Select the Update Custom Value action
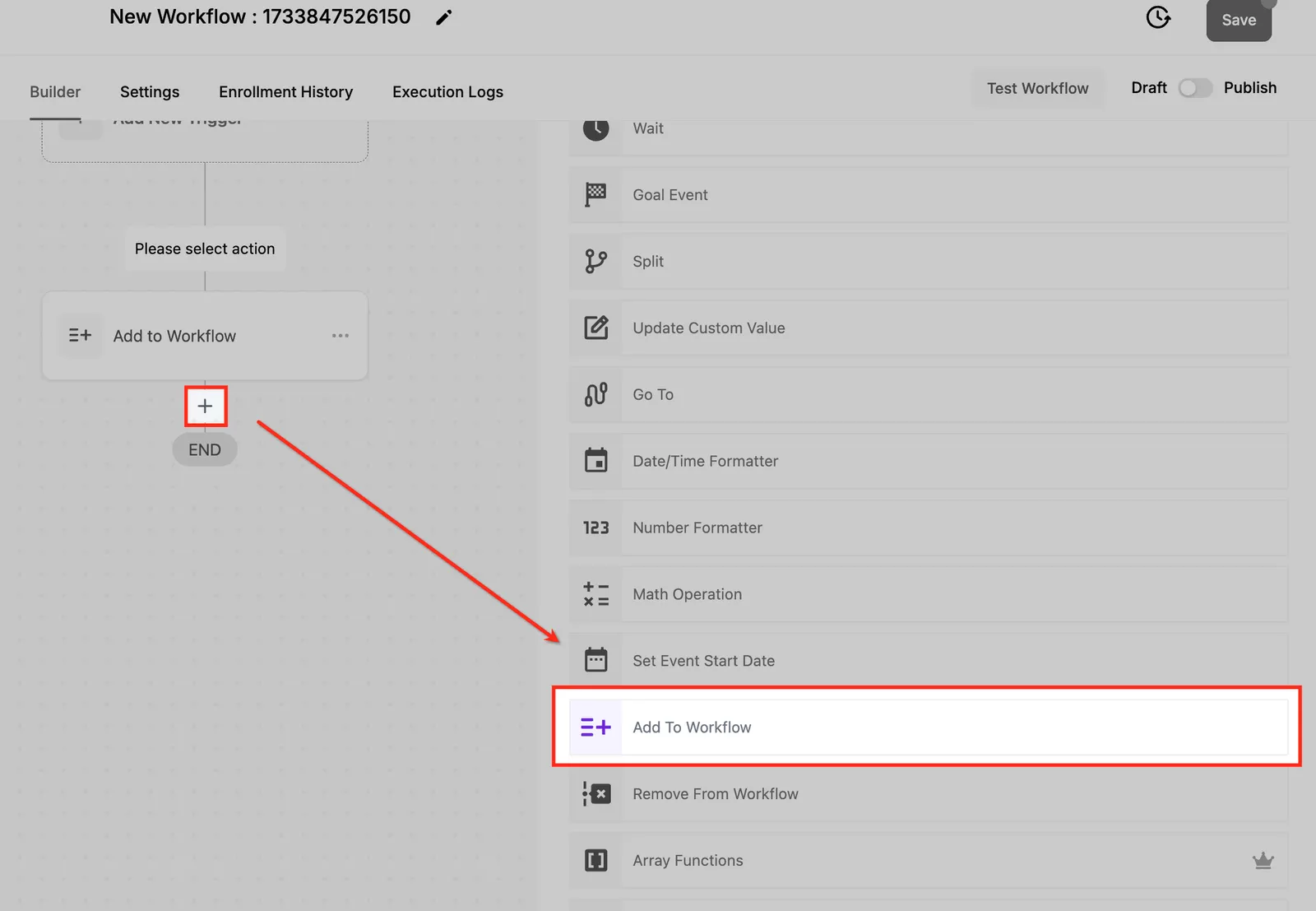 coord(929,328)
